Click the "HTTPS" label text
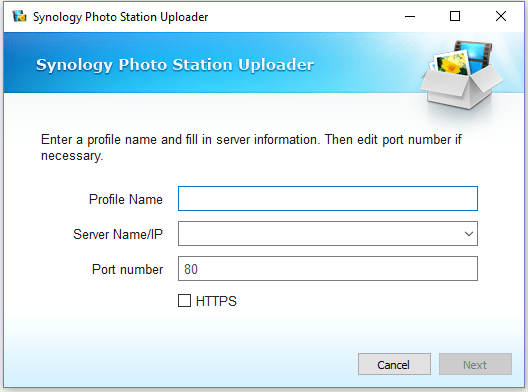The image size is (528, 392). 216,301
